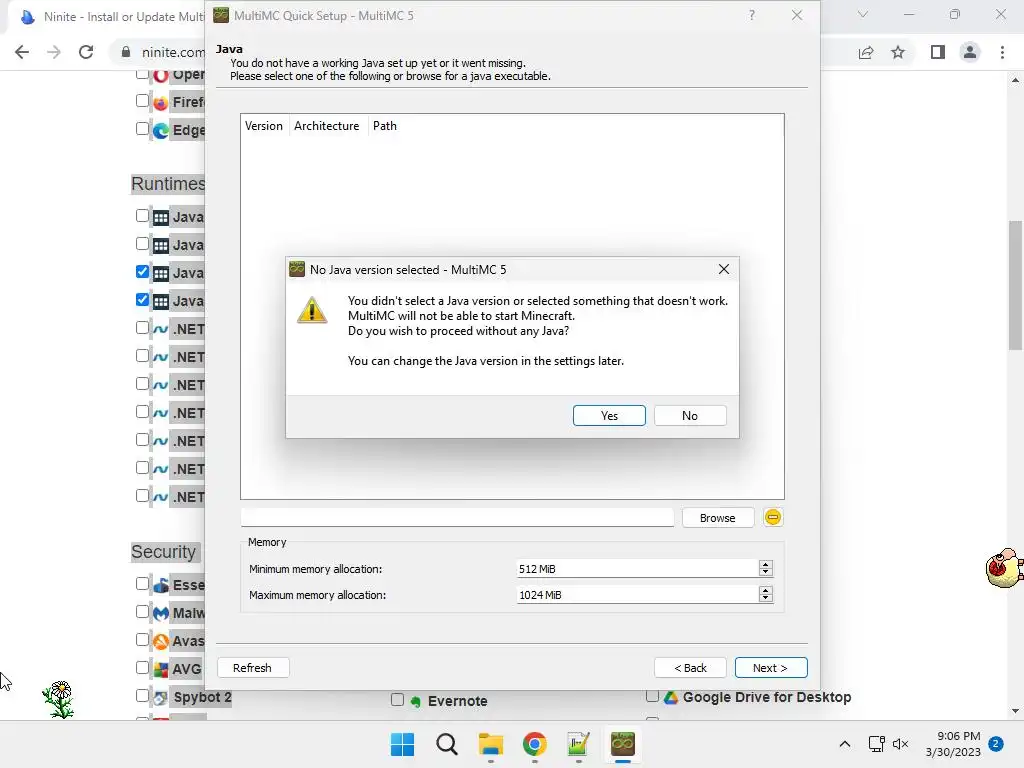Click the MultiMC Quick Setup help question mark
1024x768 pixels.
(752, 15)
